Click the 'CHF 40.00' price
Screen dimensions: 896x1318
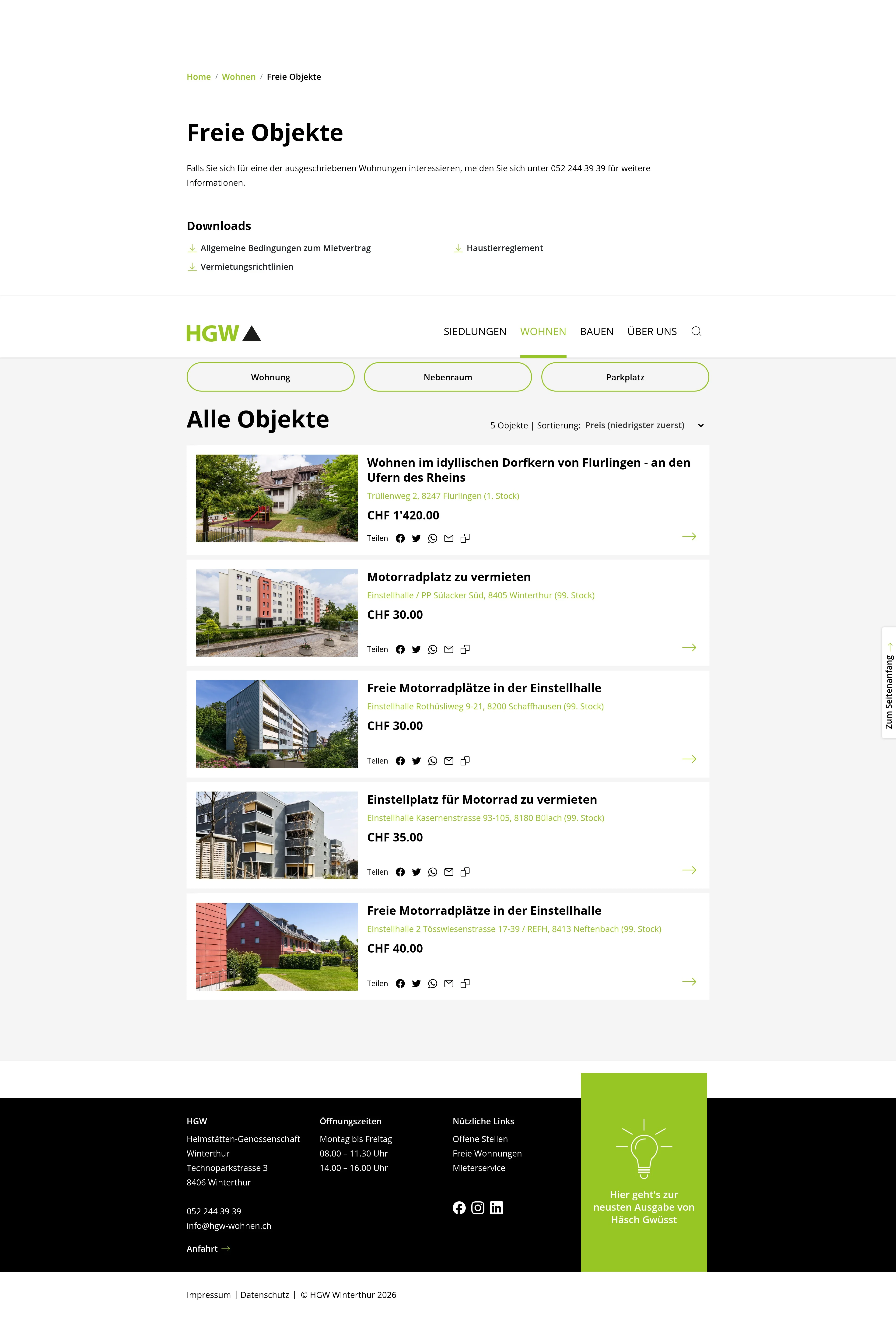pyautogui.click(x=395, y=949)
